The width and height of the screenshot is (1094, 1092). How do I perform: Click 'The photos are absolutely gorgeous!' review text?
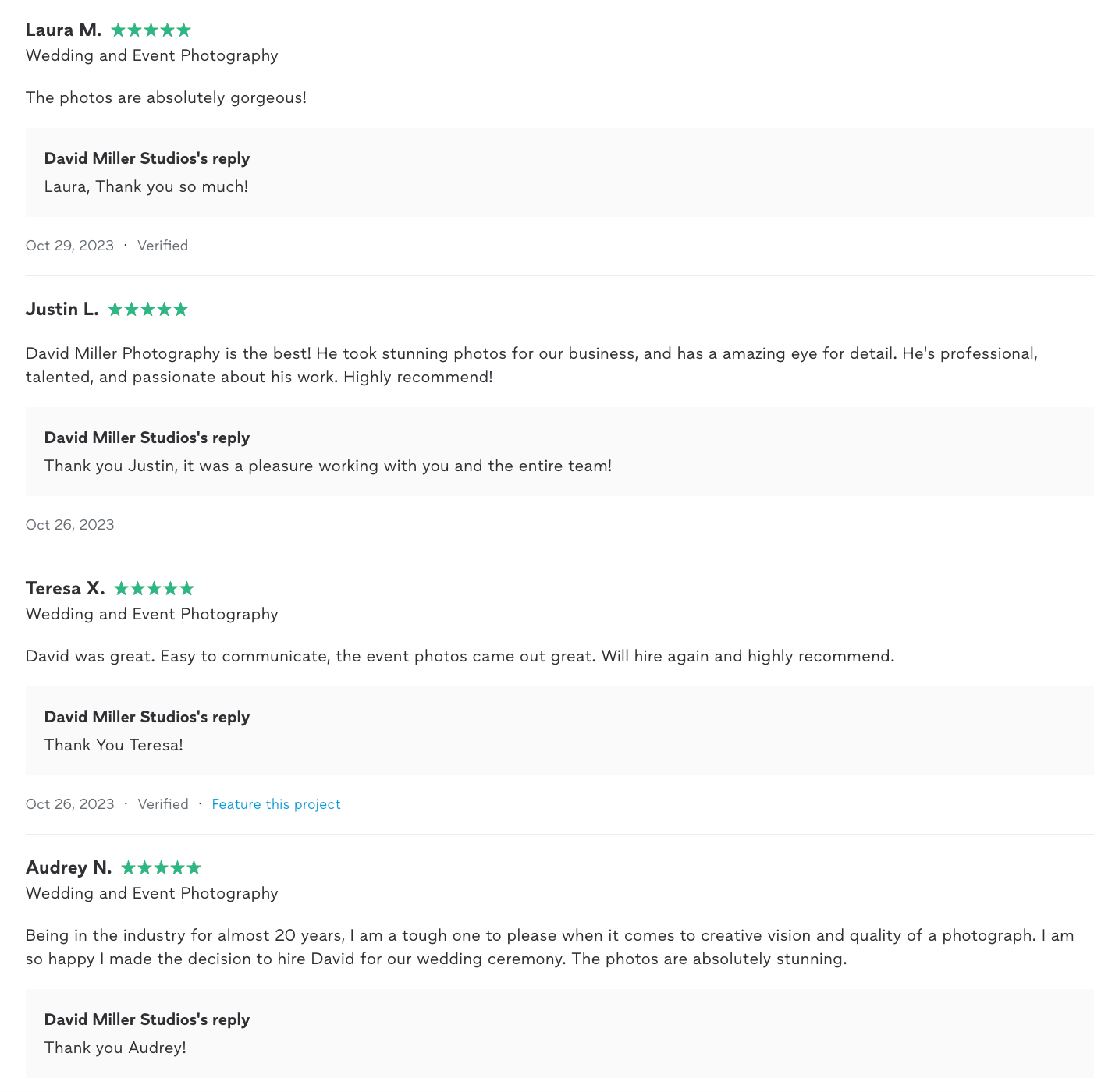tap(165, 97)
